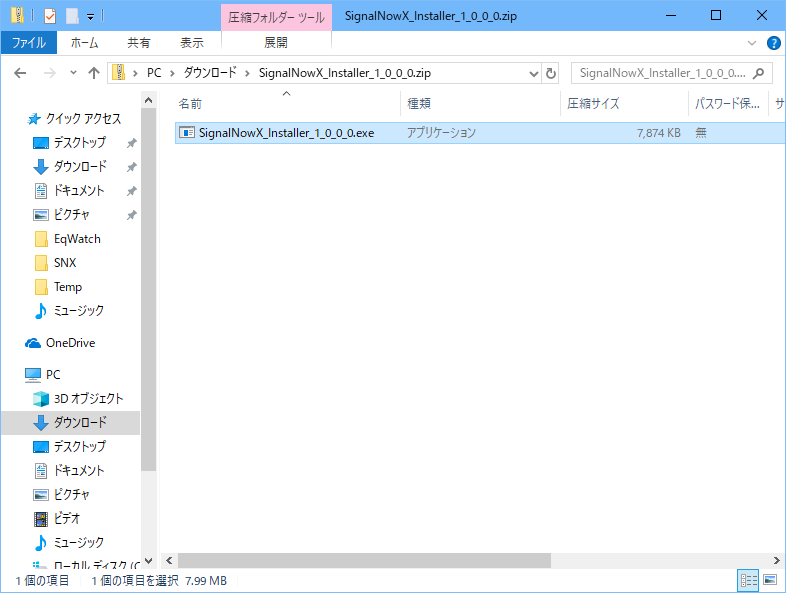Open 3D オブジェクト in the sidebar
786x593 pixels.
(x=88, y=399)
